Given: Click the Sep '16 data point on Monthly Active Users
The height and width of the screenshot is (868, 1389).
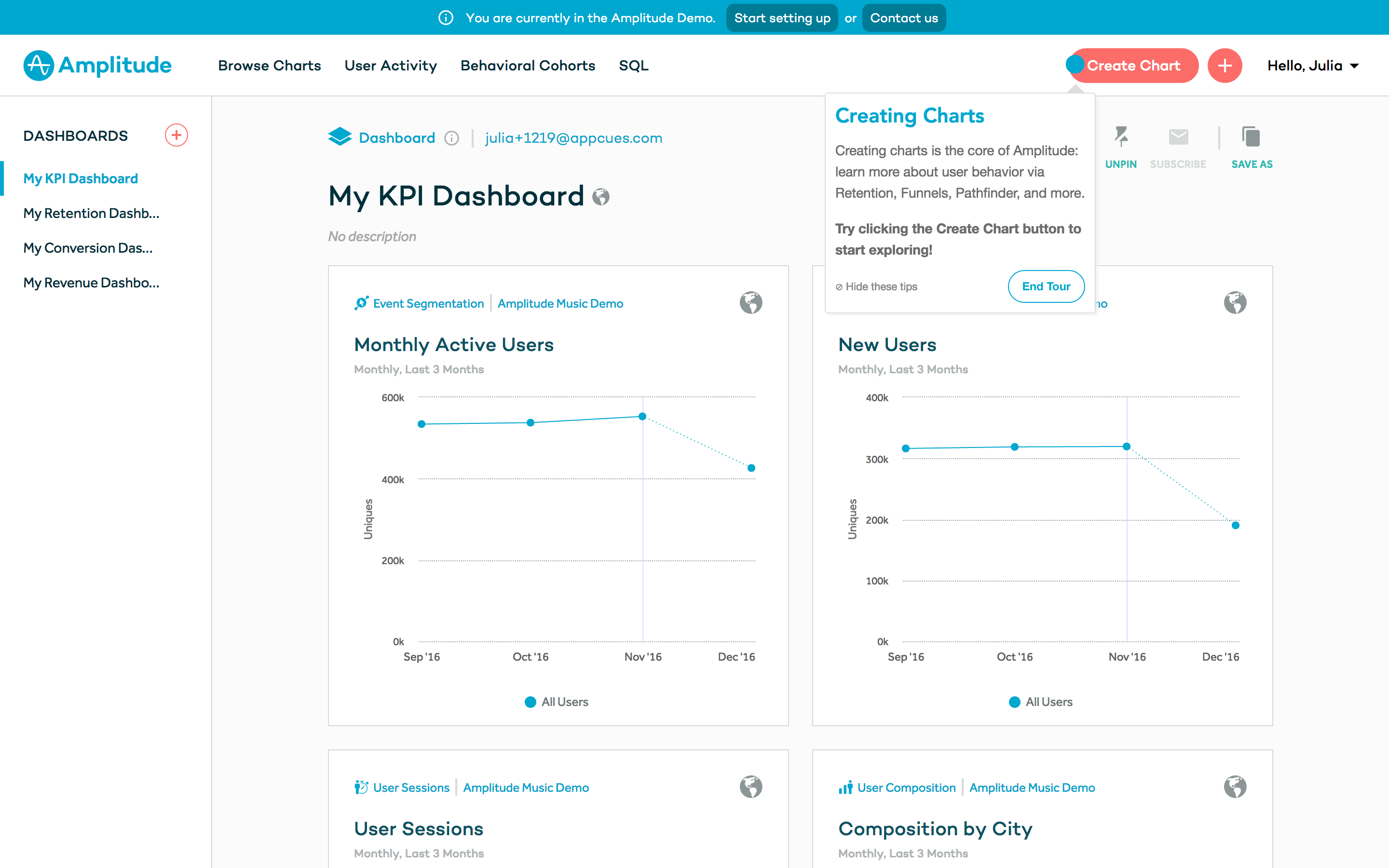Looking at the screenshot, I should [x=422, y=424].
